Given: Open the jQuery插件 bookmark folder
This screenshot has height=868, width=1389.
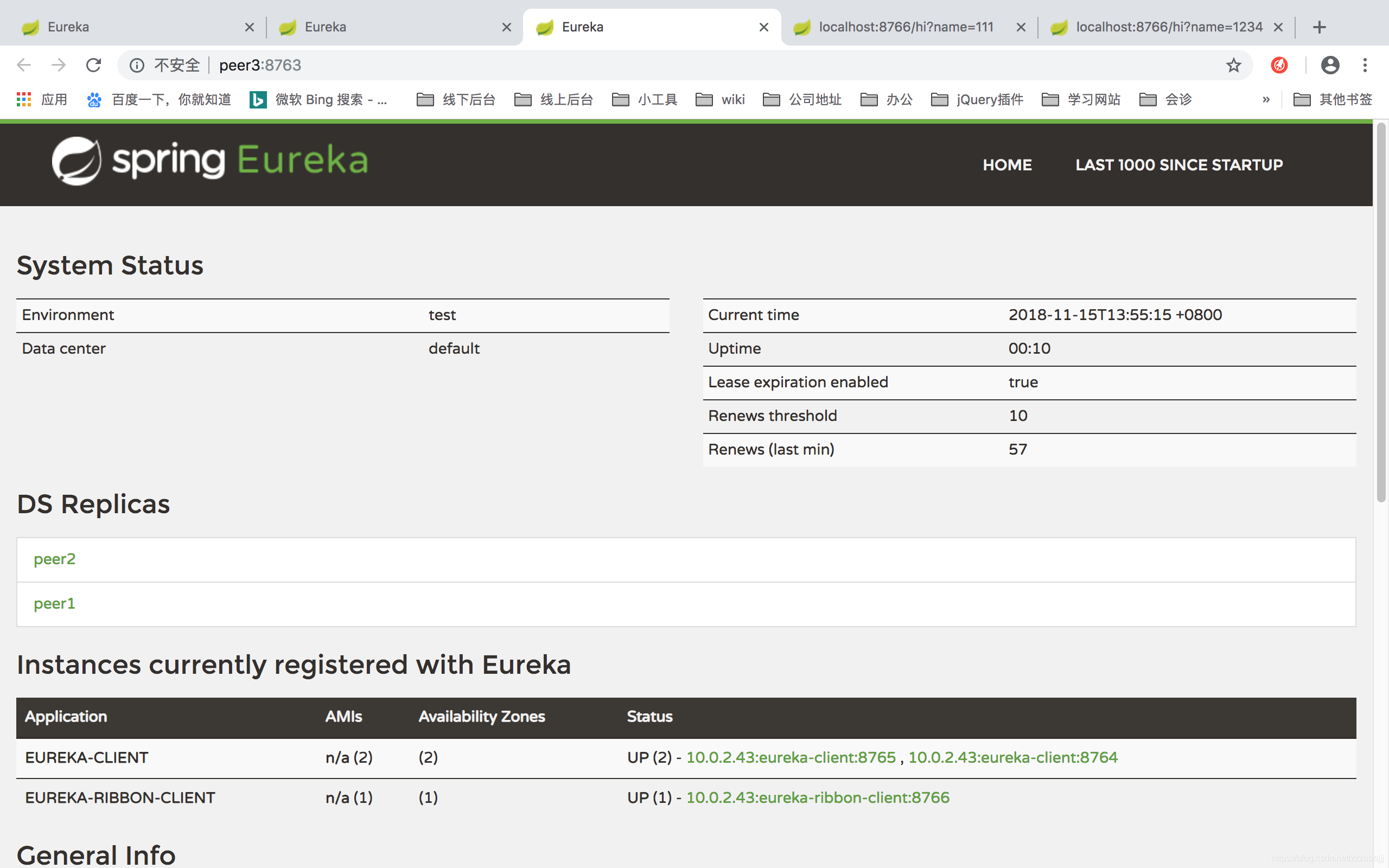Looking at the screenshot, I should click(977, 99).
